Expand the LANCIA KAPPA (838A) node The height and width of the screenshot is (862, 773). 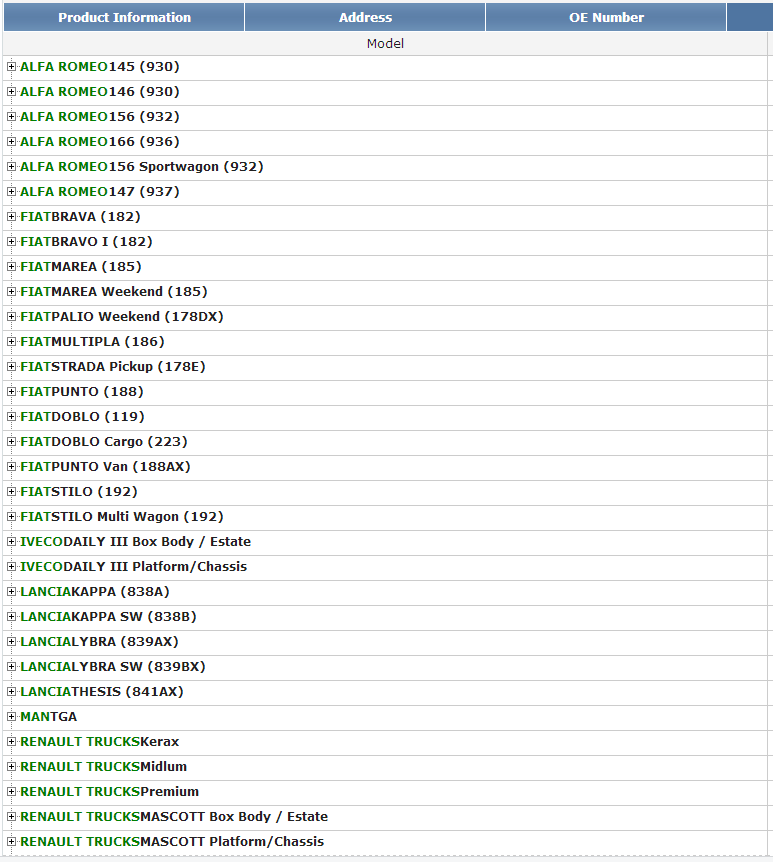(11, 592)
